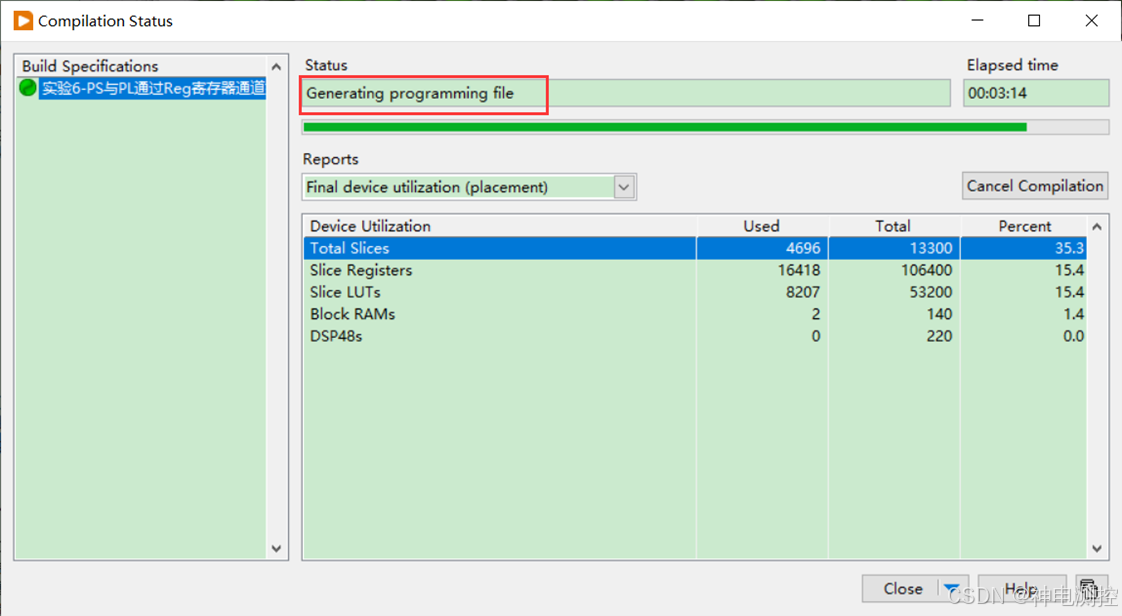This screenshot has width=1122, height=616.
Task: Select the Total Slices row
Action: (x=695, y=248)
